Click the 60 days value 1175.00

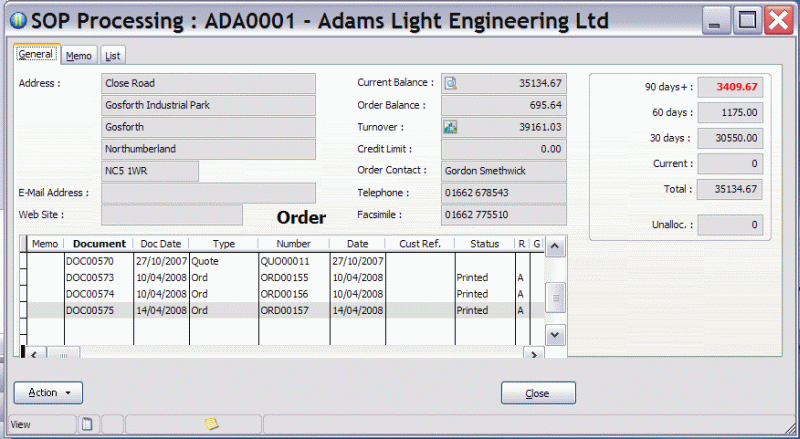(730, 112)
